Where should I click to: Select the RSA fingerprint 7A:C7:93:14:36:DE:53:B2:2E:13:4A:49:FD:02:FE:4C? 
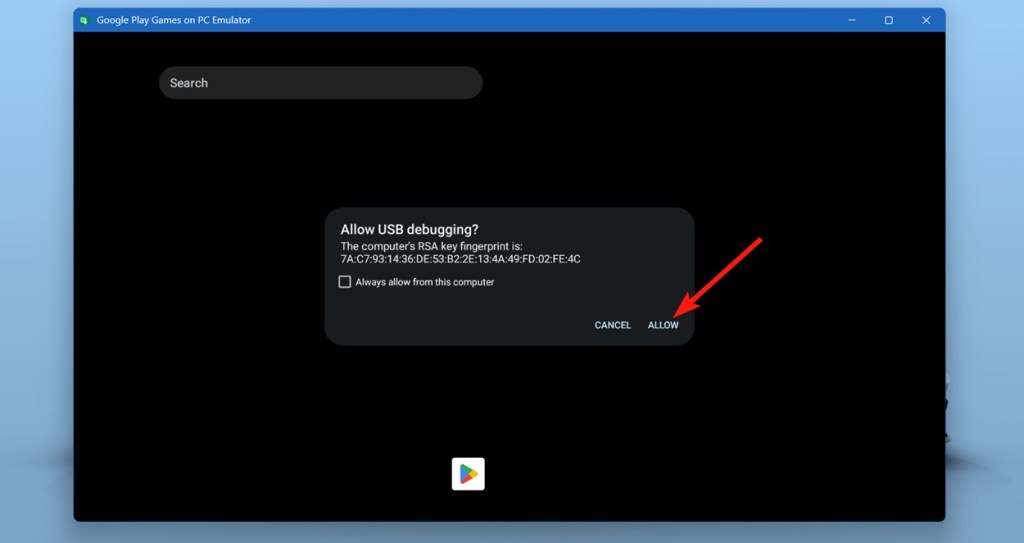point(460,259)
